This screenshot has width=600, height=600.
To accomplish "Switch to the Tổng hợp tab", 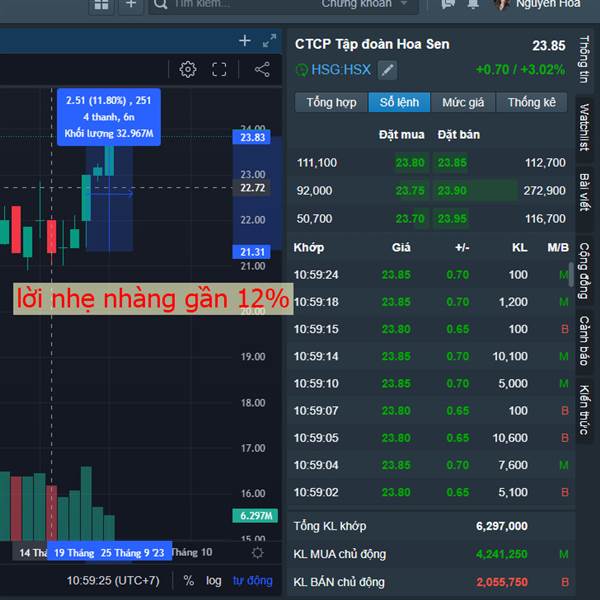I will 331,103.
